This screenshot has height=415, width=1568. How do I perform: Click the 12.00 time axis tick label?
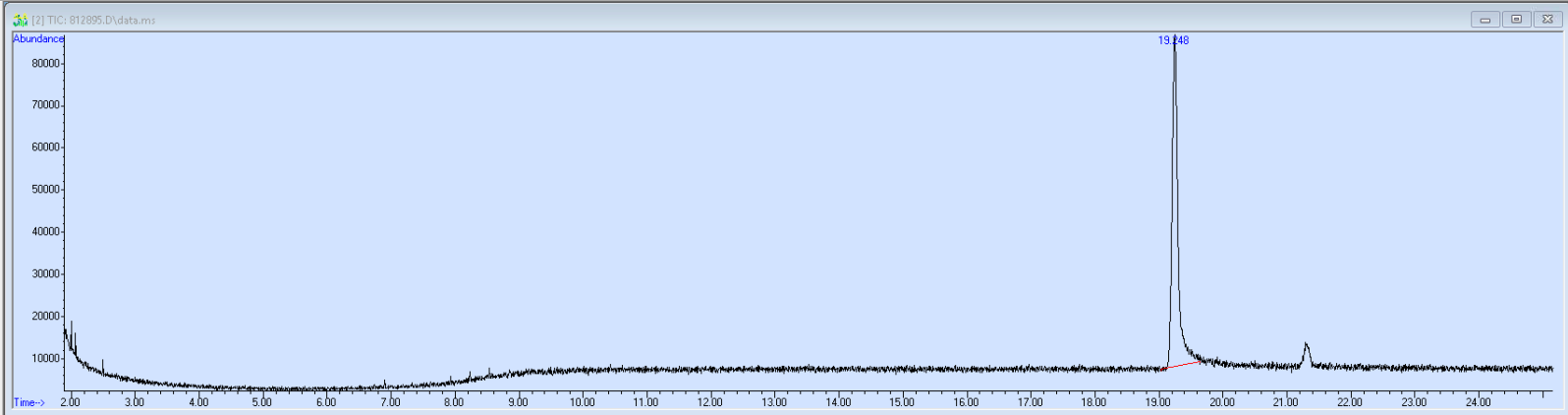coord(709,402)
